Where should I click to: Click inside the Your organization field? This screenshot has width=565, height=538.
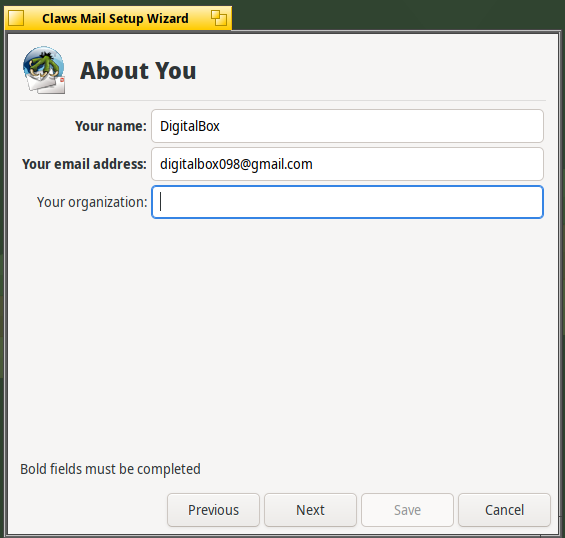(347, 202)
